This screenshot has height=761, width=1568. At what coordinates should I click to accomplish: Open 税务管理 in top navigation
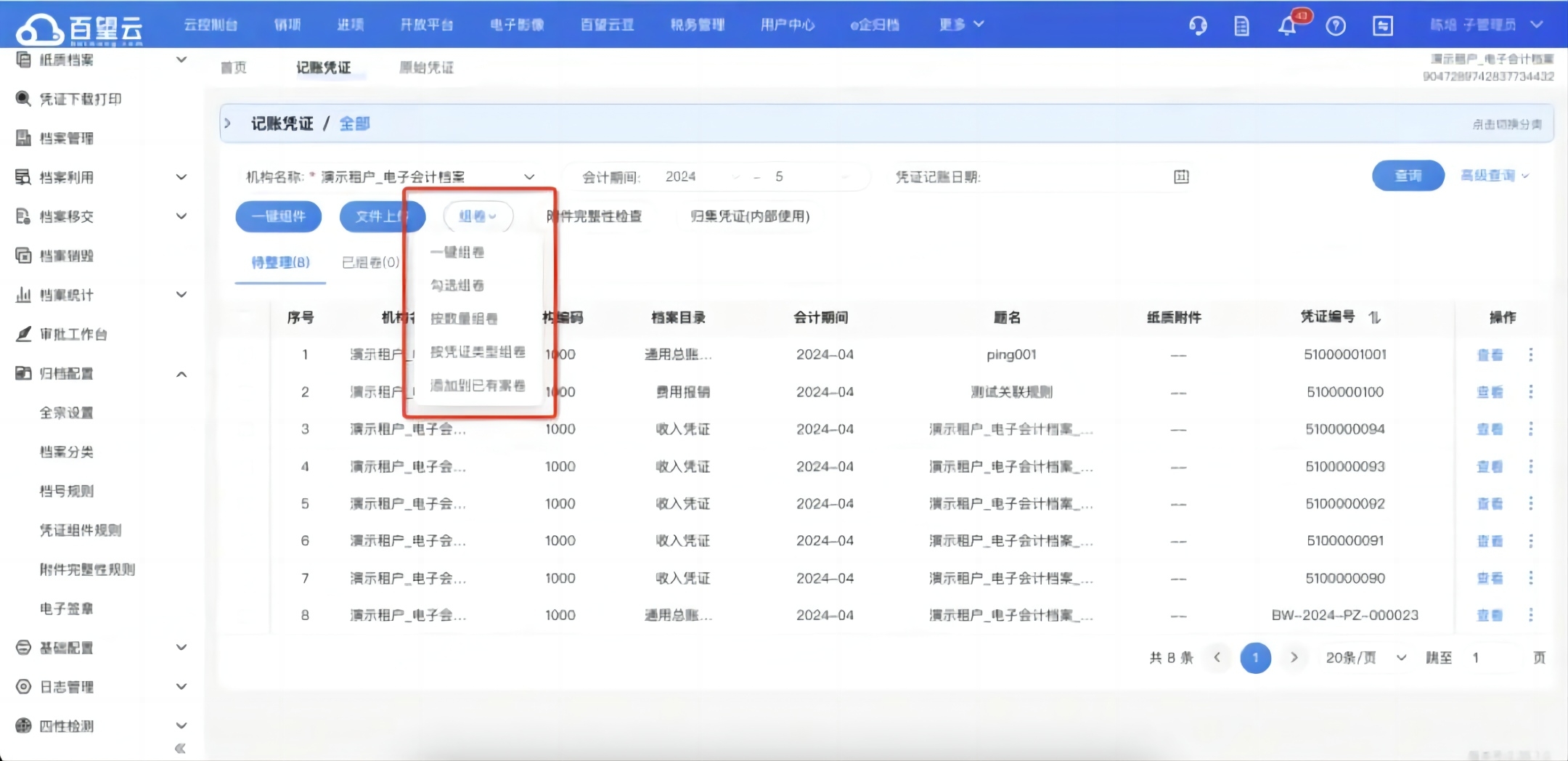(x=697, y=25)
